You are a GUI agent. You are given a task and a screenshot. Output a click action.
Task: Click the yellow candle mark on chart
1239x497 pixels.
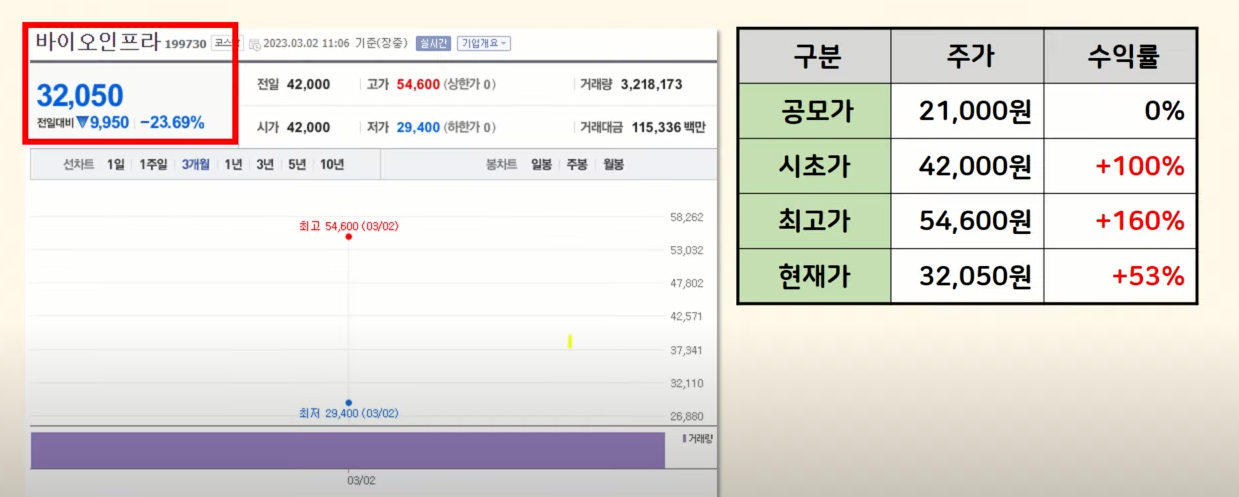[570, 342]
